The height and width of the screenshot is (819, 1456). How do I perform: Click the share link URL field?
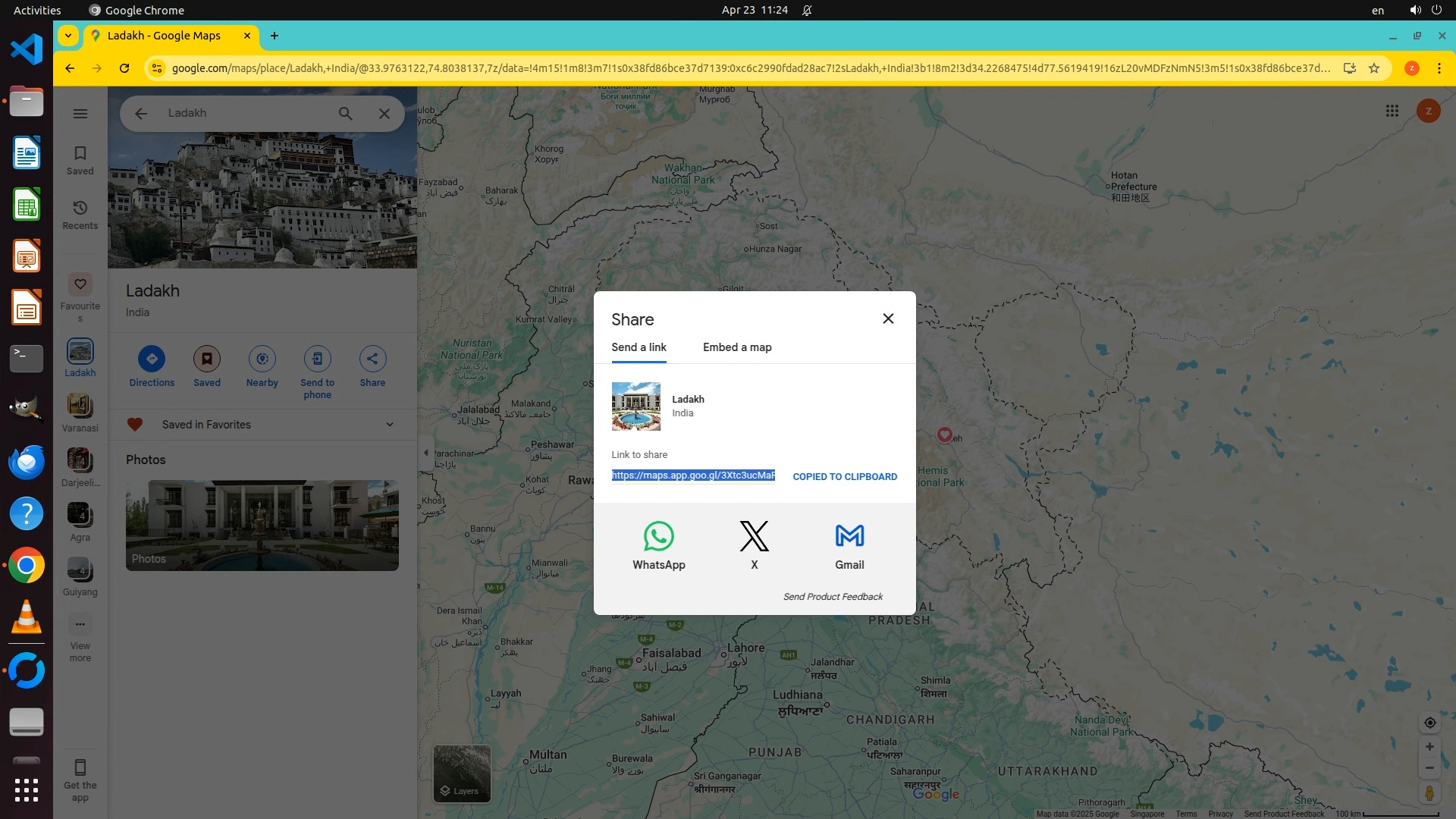[x=692, y=475]
